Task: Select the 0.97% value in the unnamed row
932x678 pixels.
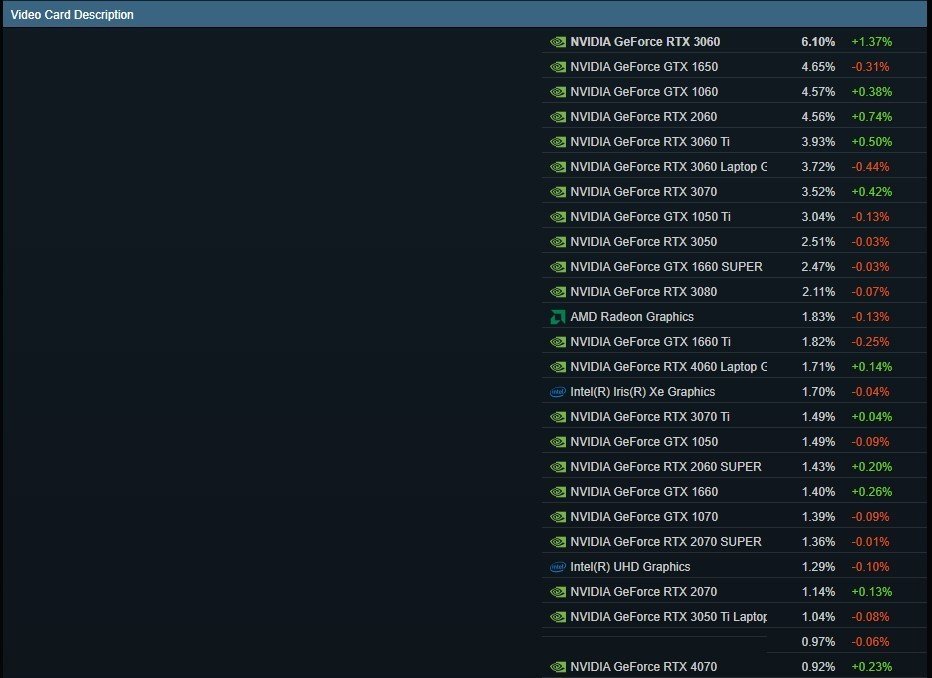Action: pyautogui.click(x=818, y=642)
